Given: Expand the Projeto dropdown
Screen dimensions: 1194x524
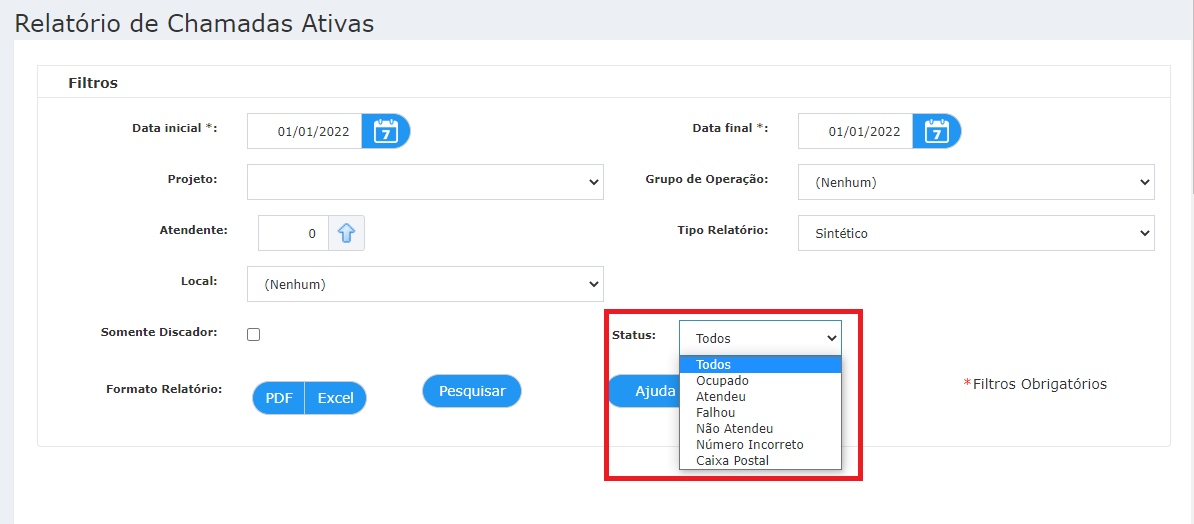Looking at the screenshot, I should pyautogui.click(x=425, y=182).
